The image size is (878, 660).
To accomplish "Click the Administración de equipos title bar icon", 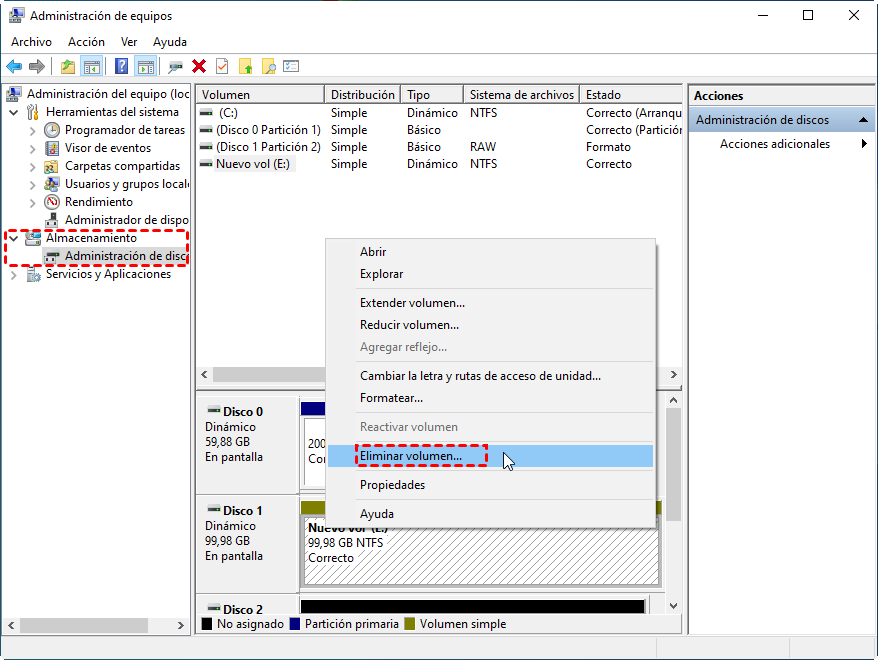I will point(17,16).
